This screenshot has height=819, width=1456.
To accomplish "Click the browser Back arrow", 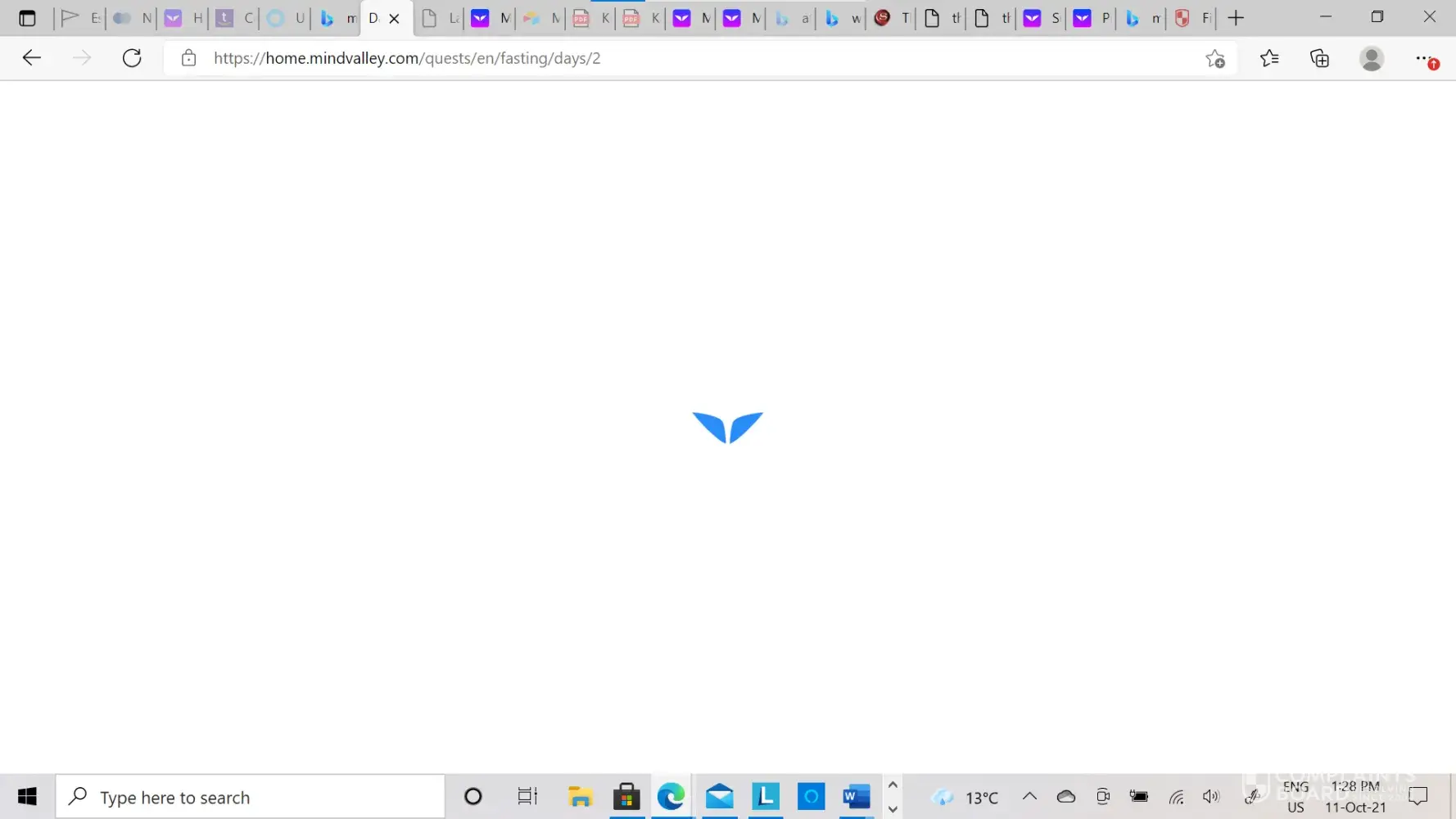I will coord(32,58).
